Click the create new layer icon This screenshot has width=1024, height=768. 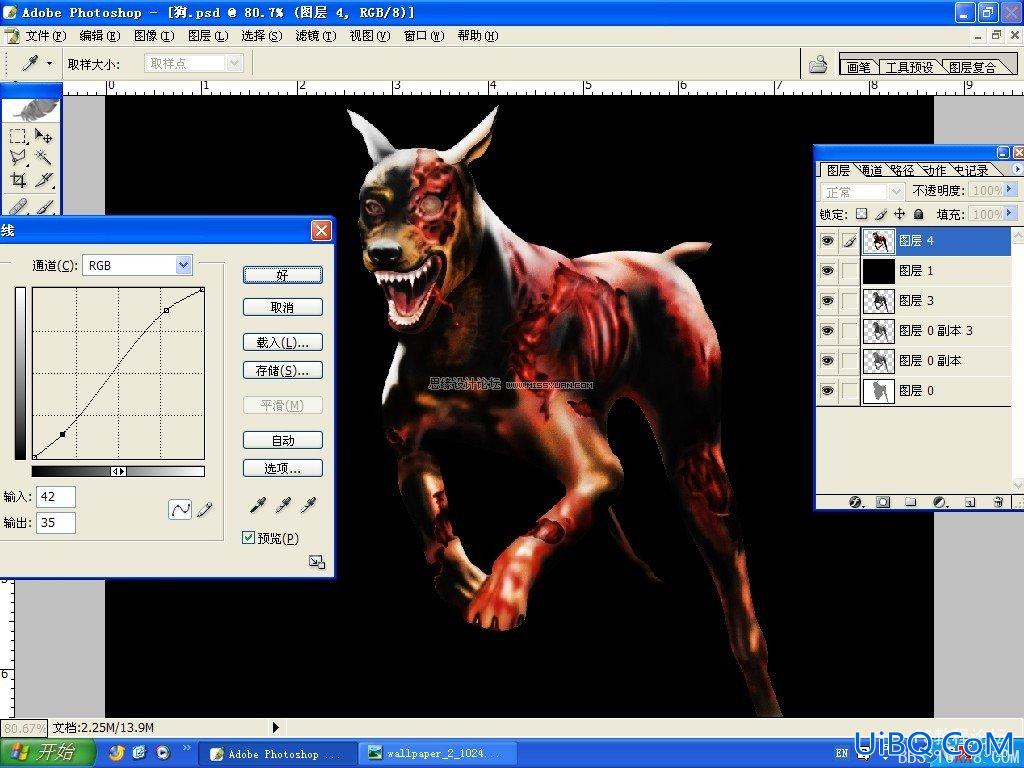(x=970, y=502)
